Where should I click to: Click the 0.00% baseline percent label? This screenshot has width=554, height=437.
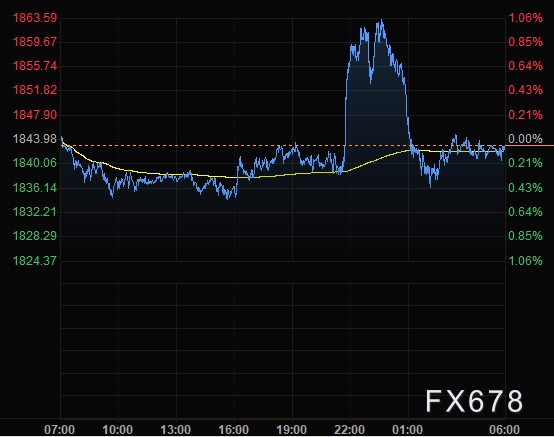click(x=525, y=139)
